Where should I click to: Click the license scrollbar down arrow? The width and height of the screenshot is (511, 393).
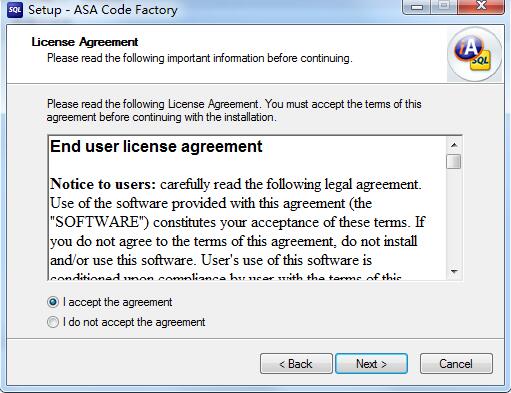(454, 272)
